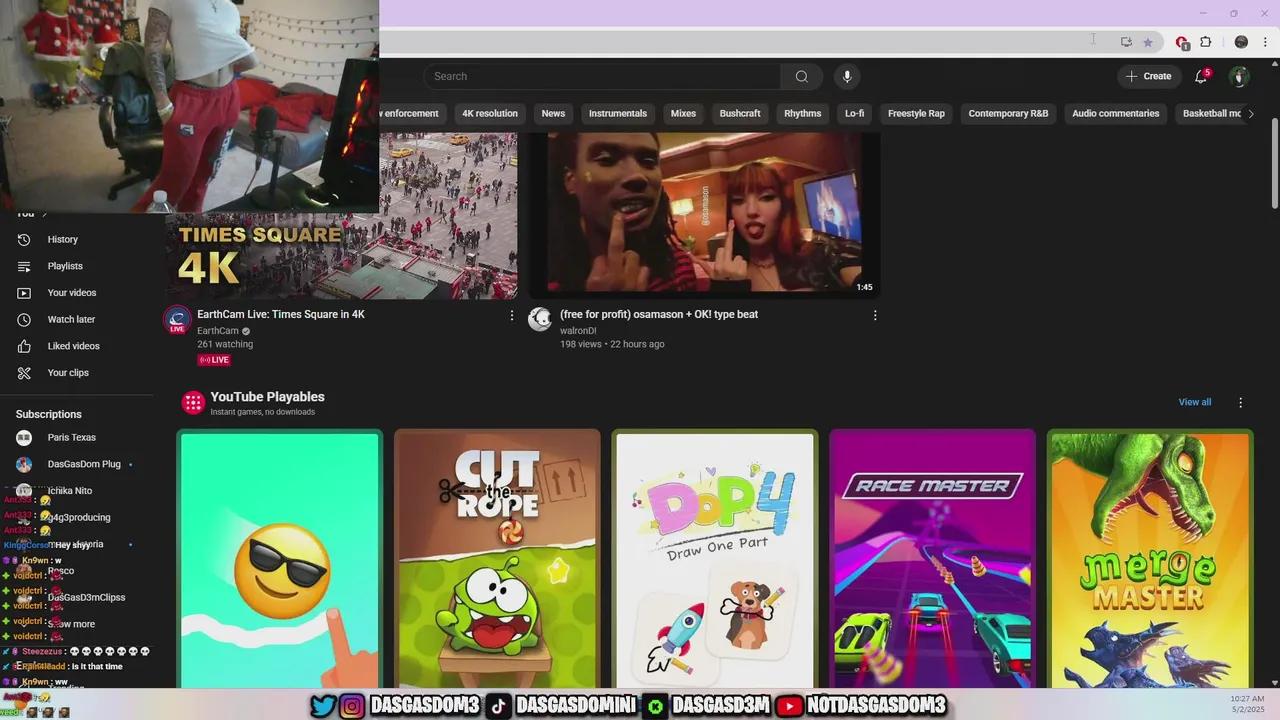This screenshot has width=1280, height=720.
Task: Play the osamason type beat video thumbnail
Action: [704, 216]
